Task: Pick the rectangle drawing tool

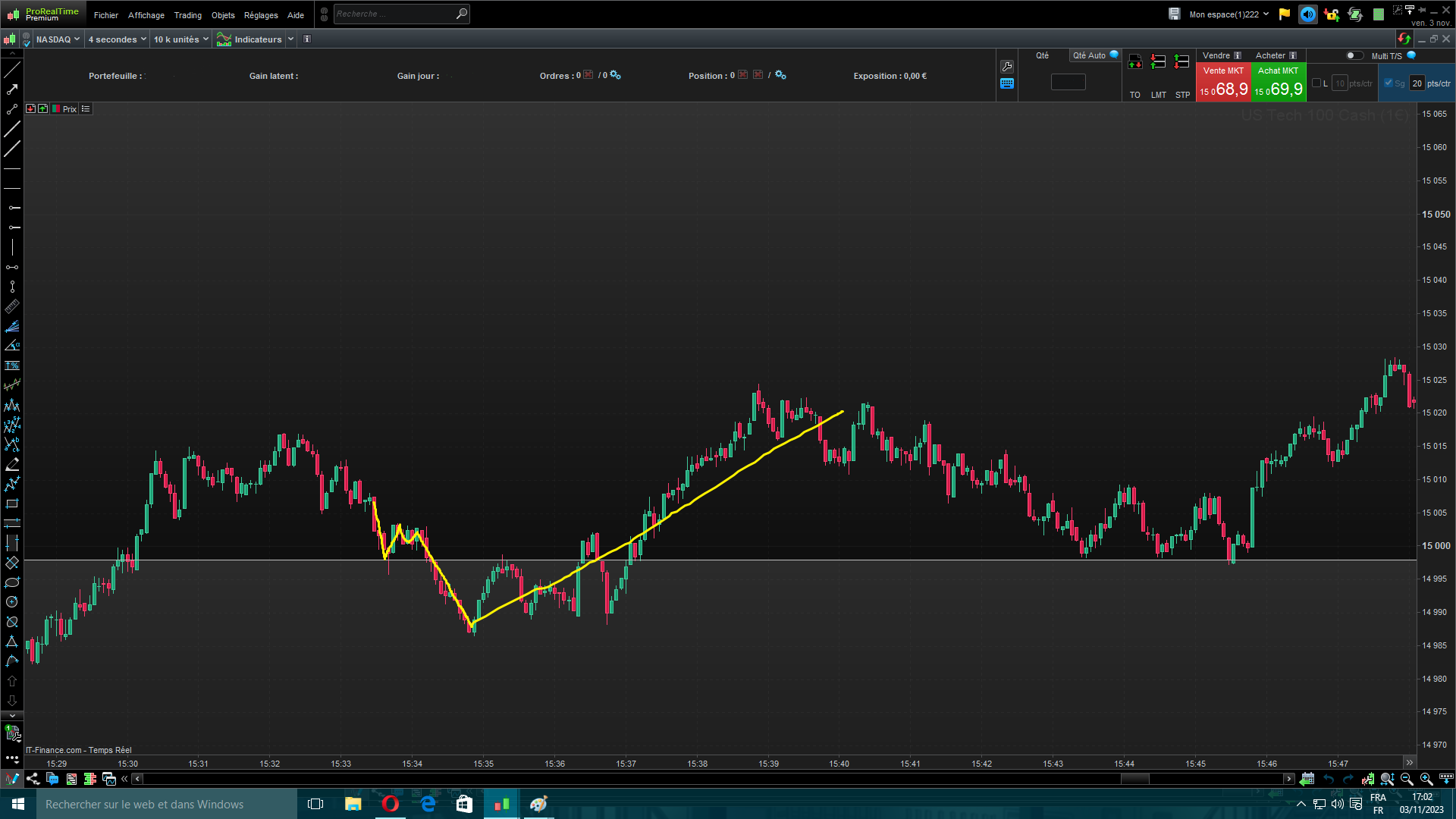Action: coord(12,504)
